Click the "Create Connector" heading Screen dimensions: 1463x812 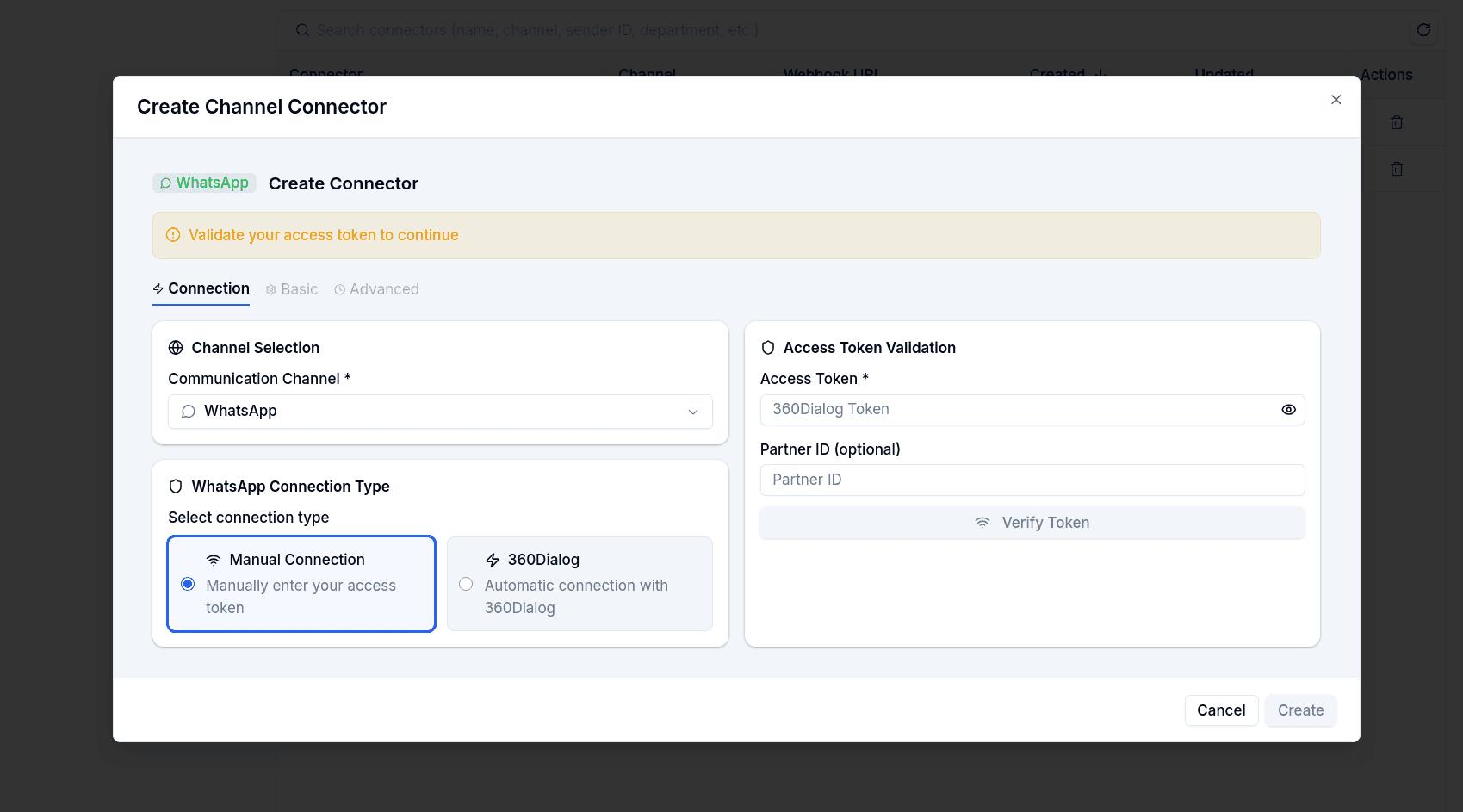(x=344, y=183)
